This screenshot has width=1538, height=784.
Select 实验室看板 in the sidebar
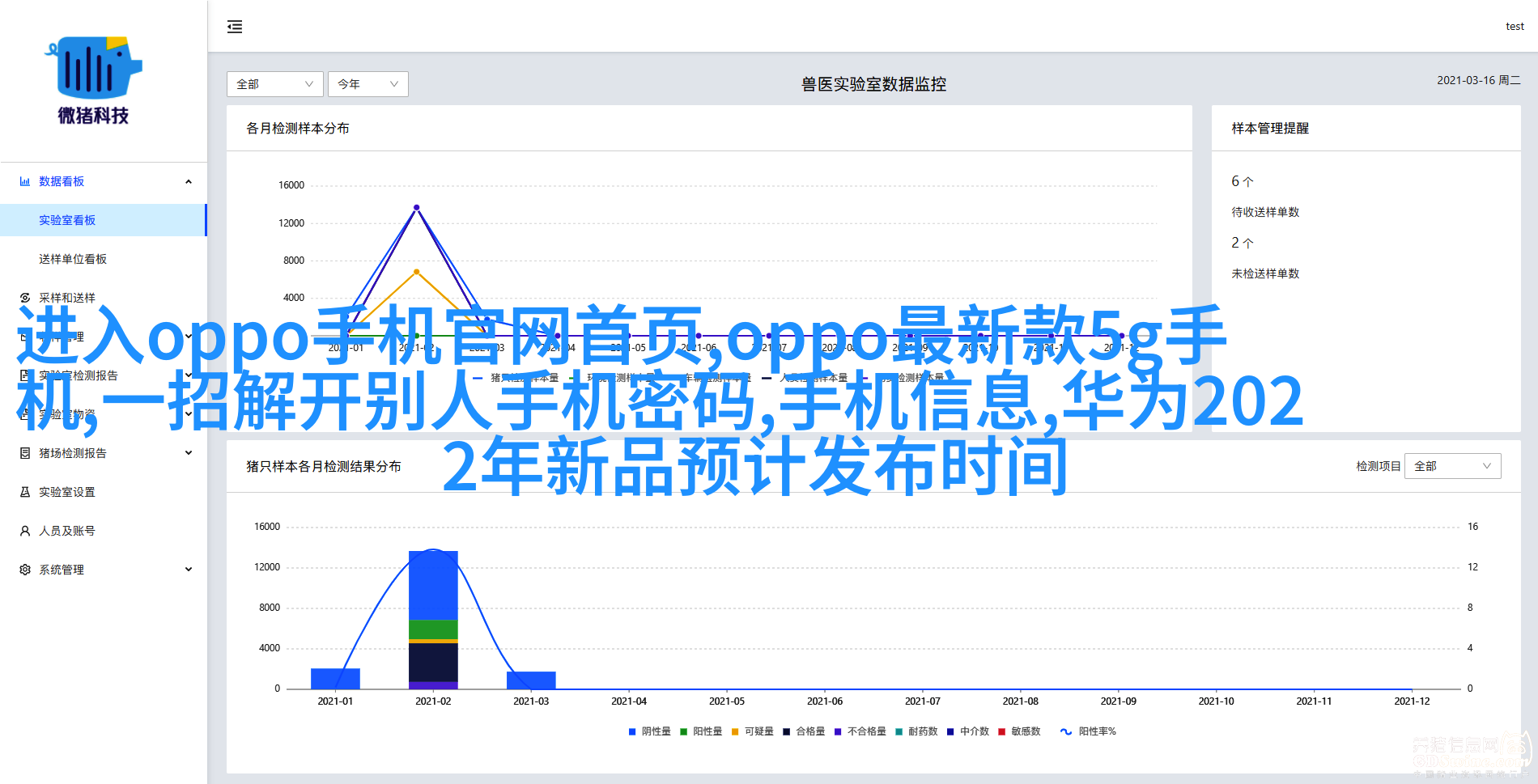103,220
